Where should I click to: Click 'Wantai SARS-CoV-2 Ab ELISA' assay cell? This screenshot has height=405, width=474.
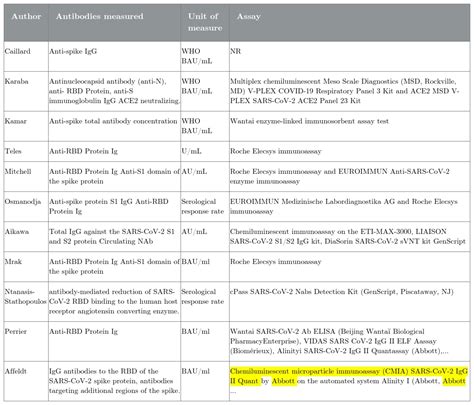point(350,341)
